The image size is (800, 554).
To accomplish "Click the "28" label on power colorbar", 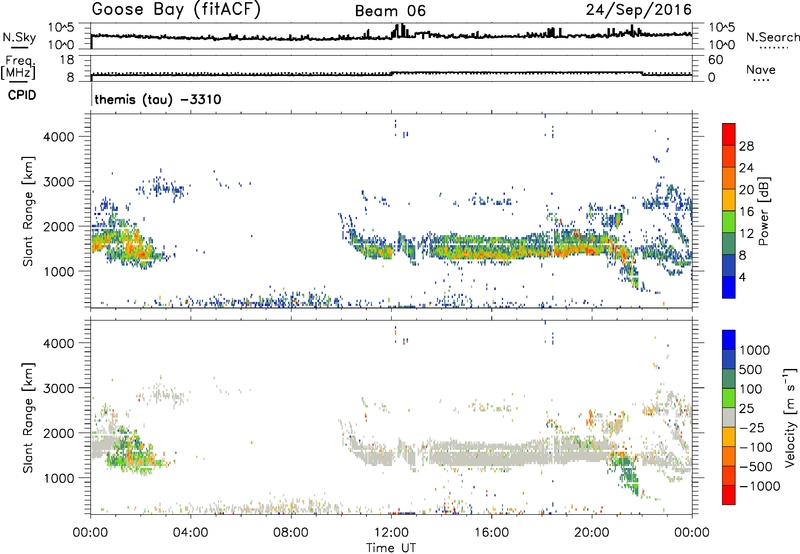I will click(746, 146).
